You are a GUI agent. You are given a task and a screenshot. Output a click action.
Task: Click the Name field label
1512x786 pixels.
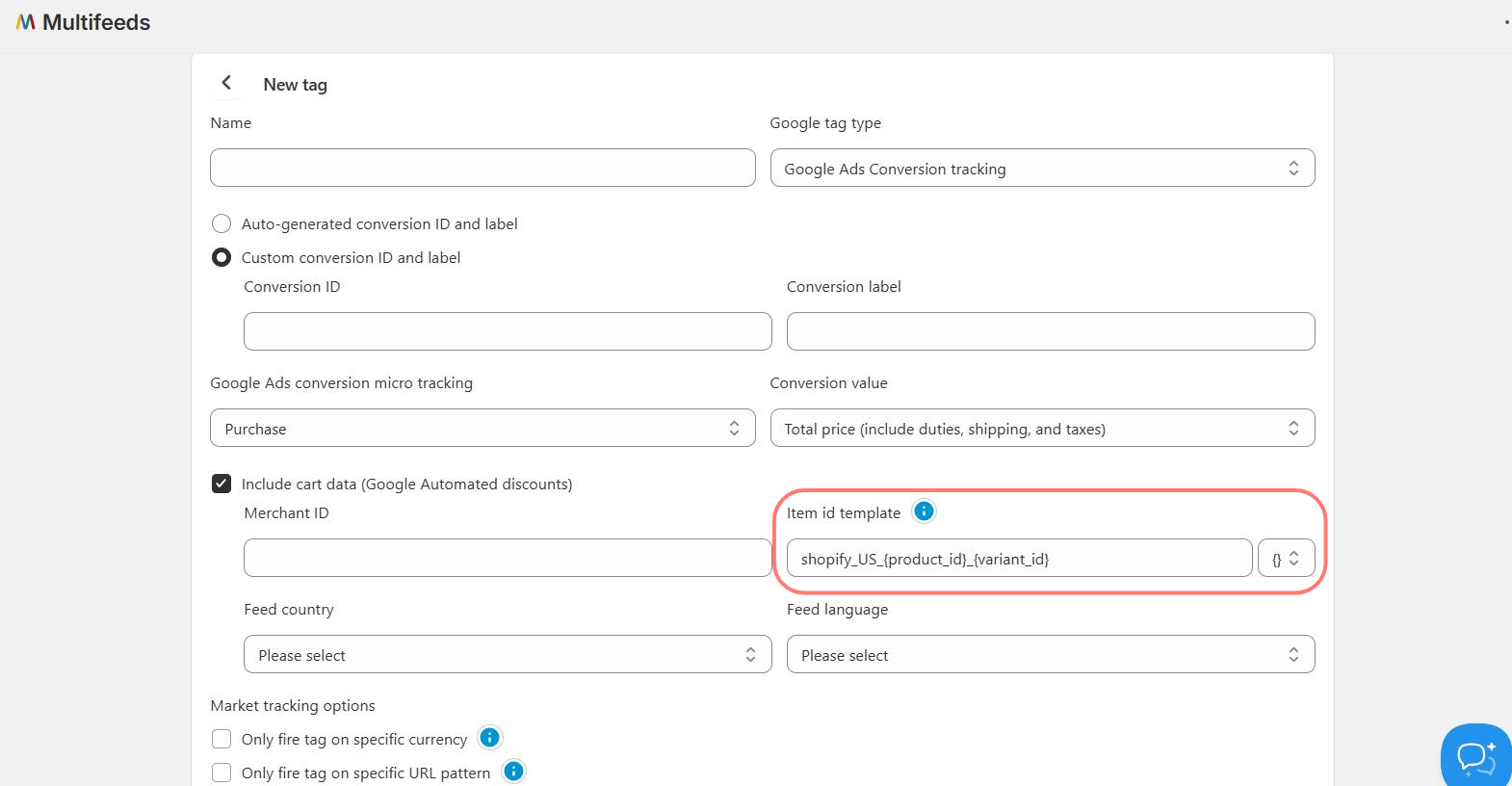tap(231, 123)
